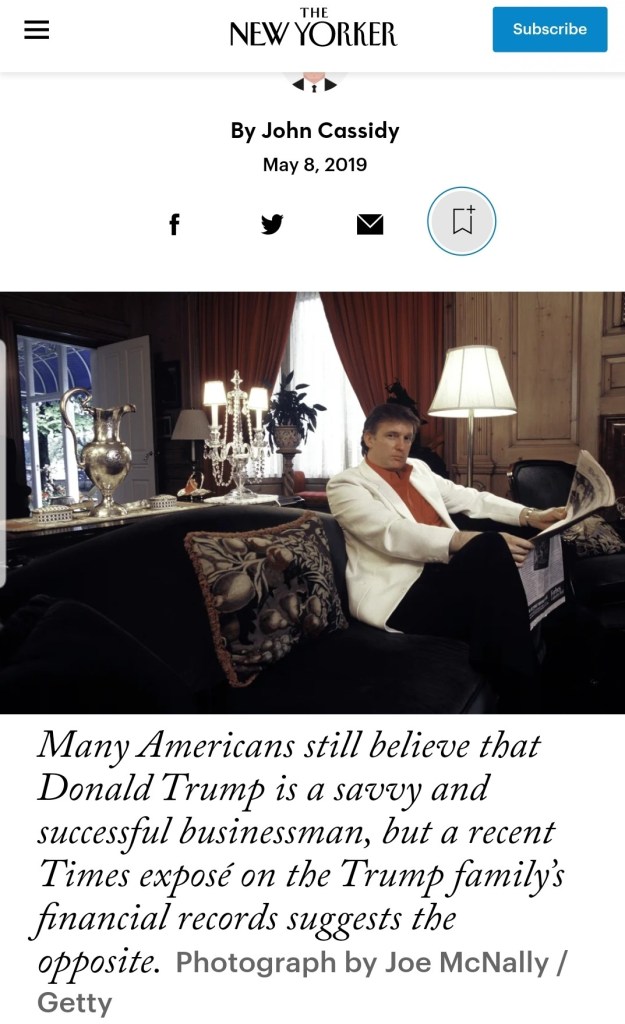Click the May 8, 2019 date
The image size is (625, 1024).
pyautogui.click(x=314, y=164)
